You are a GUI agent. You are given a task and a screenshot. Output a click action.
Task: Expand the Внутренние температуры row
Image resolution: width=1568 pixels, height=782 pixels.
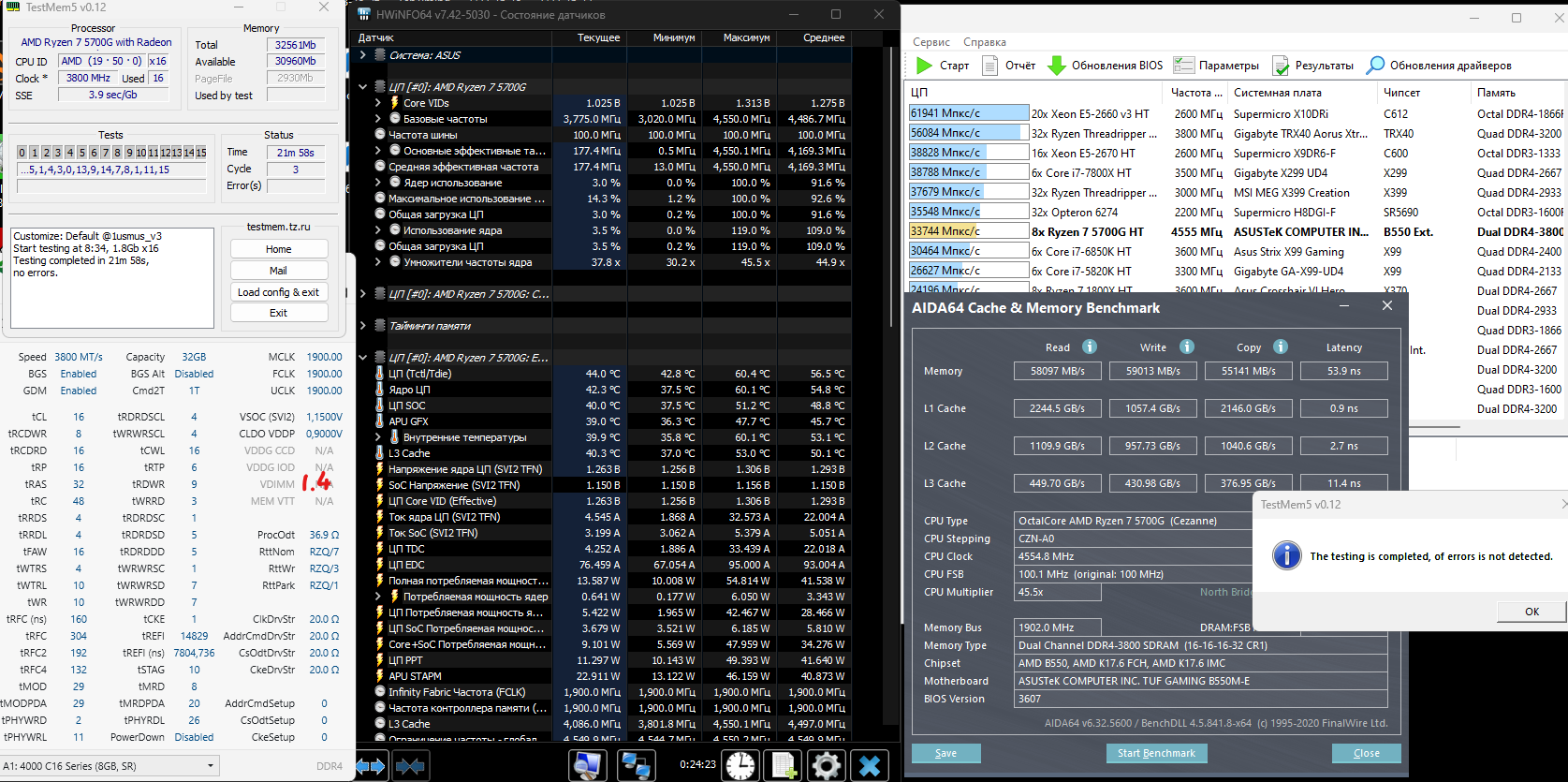coord(378,437)
